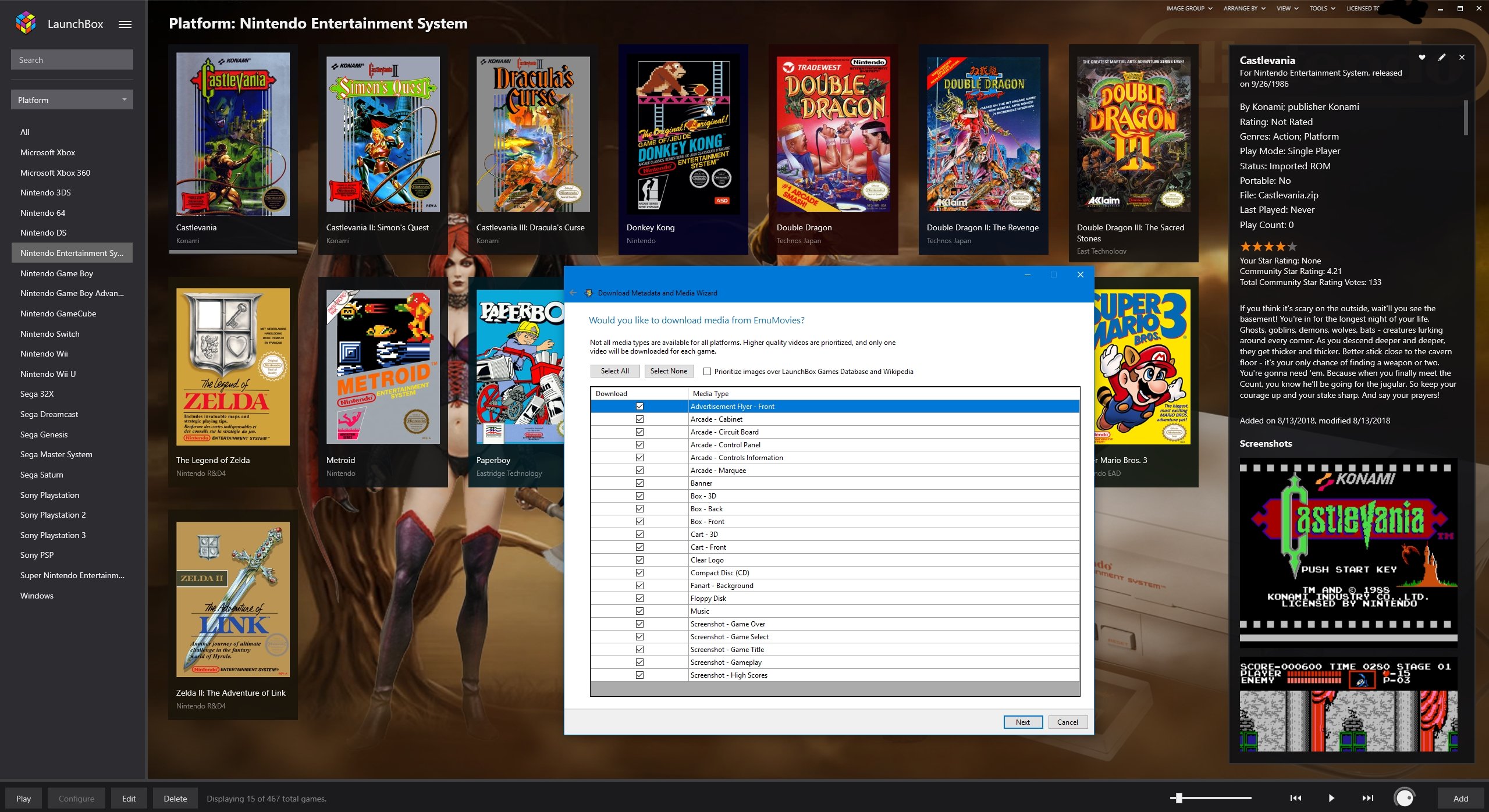Uncheck Advertisement Flyer - Front download
1489x812 pixels.
(639, 407)
